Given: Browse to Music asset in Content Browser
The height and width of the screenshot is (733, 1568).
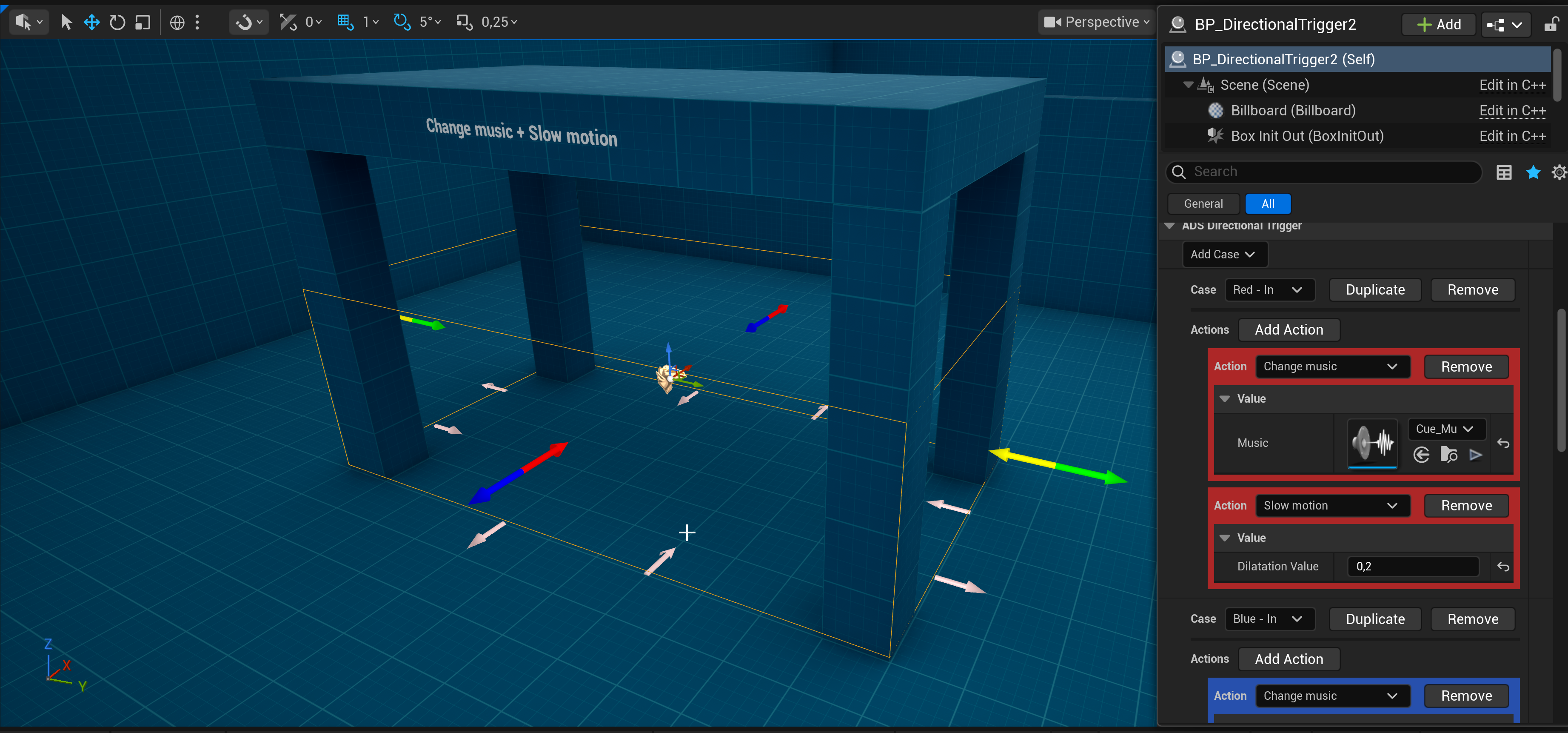Looking at the screenshot, I should click(1449, 455).
